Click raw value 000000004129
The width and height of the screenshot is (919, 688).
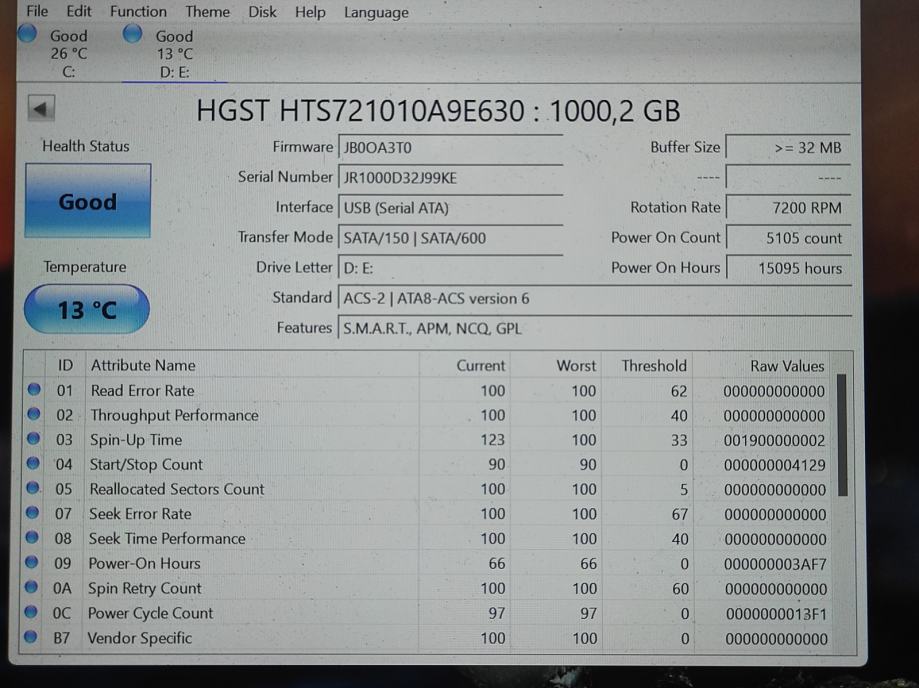pyautogui.click(x=775, y=465)
